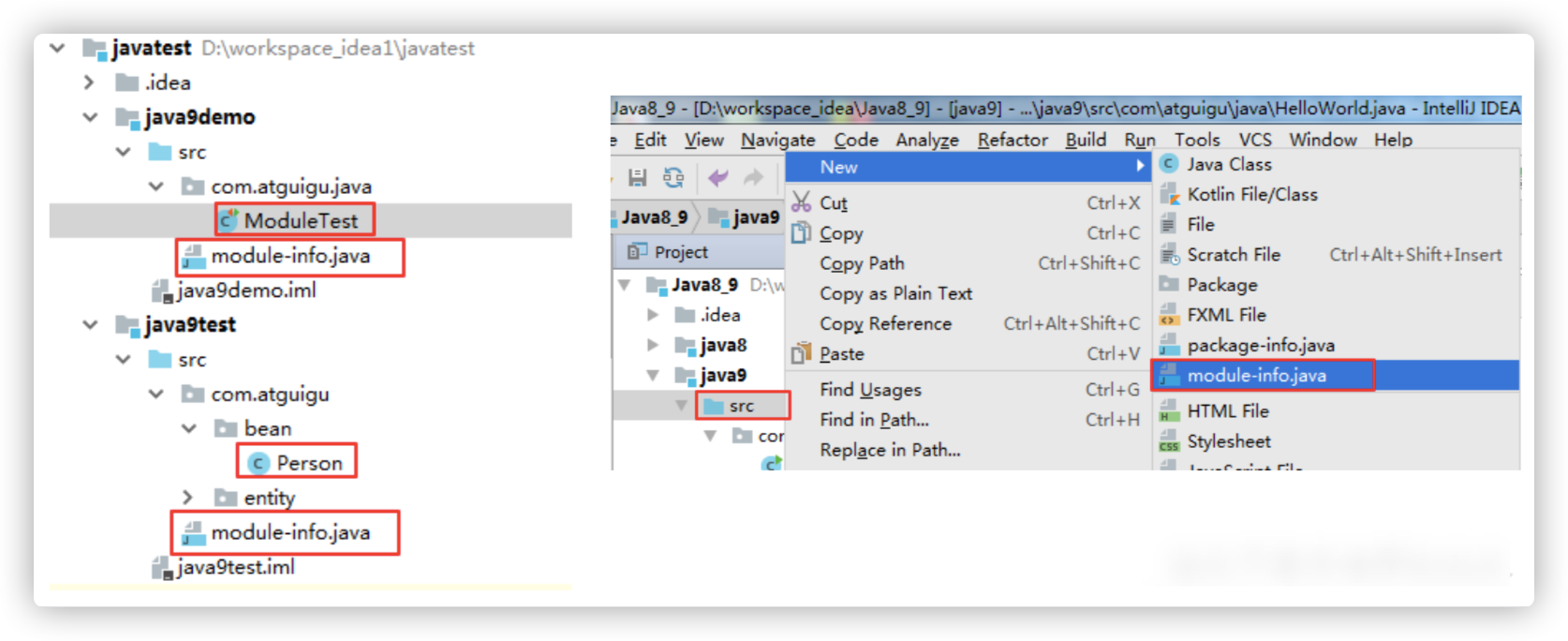
Task: Select the ModuleTest class icon
Action: click(228, 220)
